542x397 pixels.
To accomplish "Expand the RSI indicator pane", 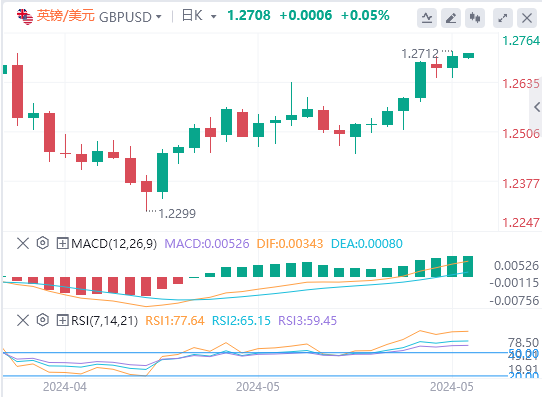I will [63, 320].
